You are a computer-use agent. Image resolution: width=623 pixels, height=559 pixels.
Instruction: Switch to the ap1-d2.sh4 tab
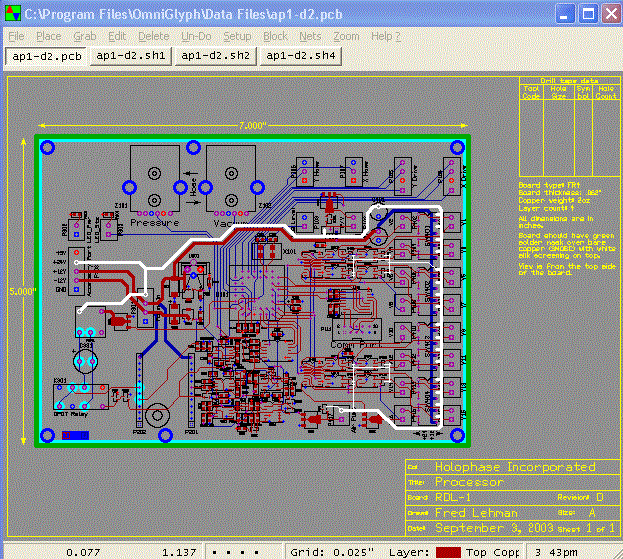click(x=299, y=56)
